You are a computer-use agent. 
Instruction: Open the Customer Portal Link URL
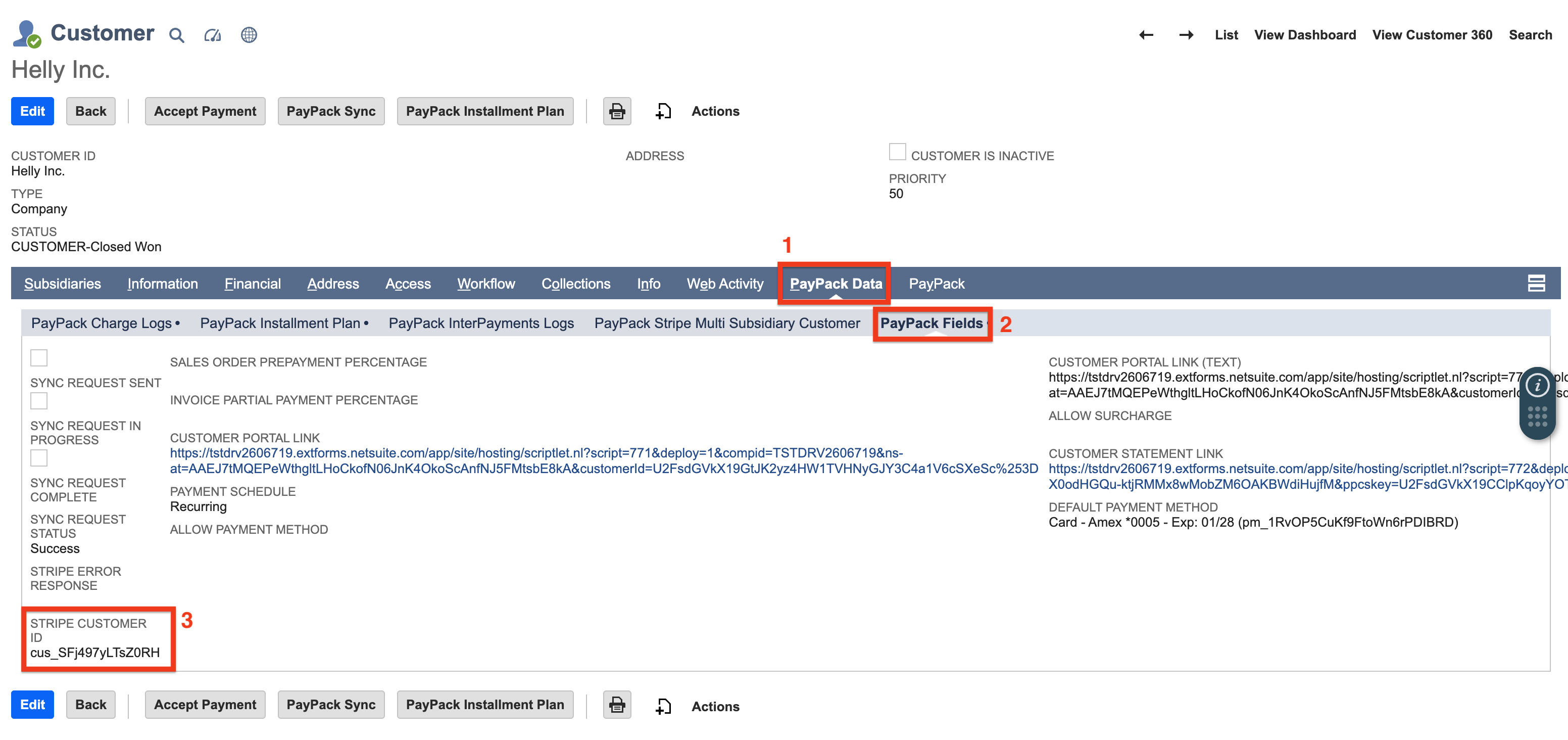pyautogui.click(x=604, y=461)
